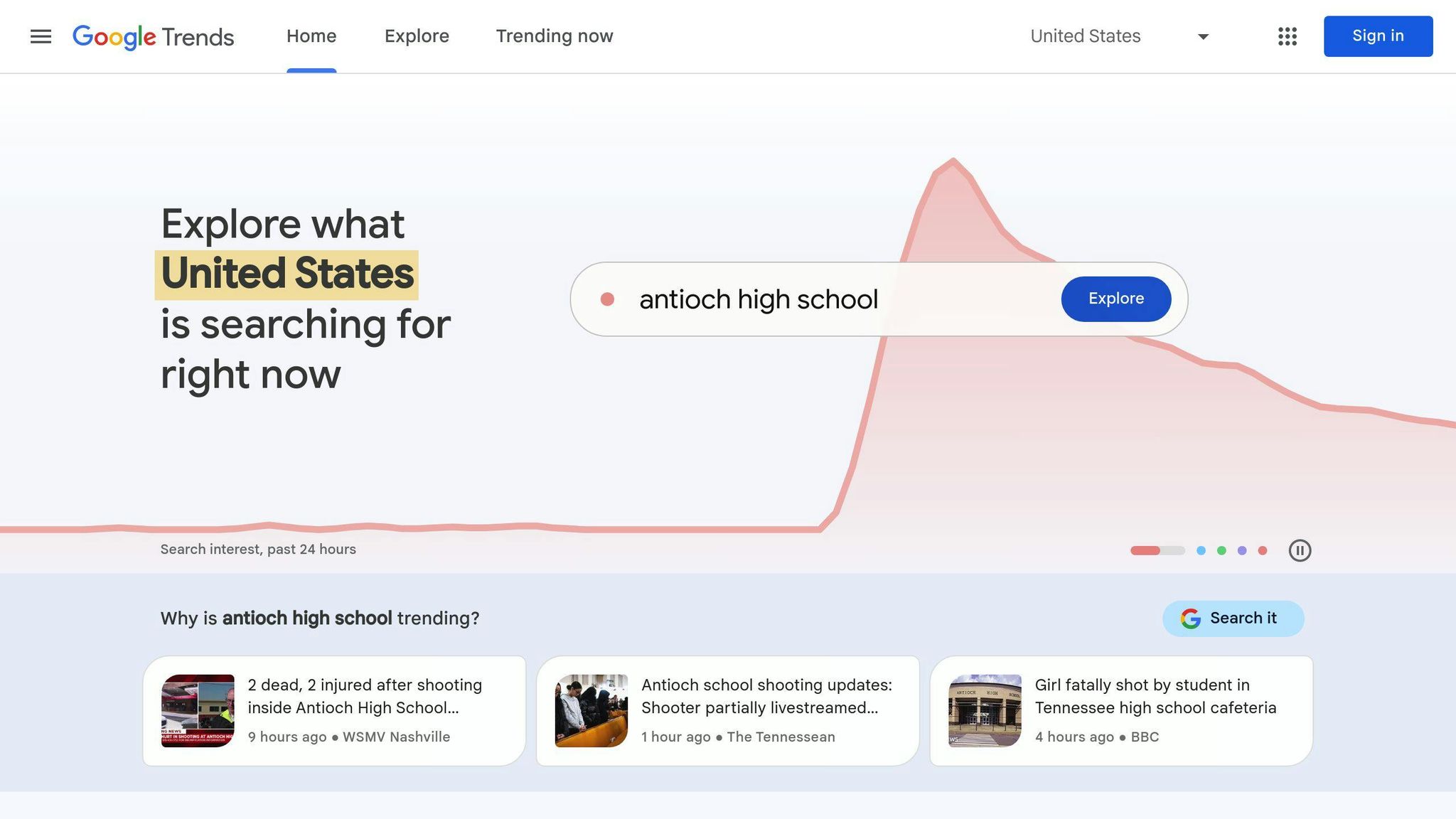This screenshot has height=819, width=1456.
Task: Click the Sign in button
Action: pos(1378,36)
